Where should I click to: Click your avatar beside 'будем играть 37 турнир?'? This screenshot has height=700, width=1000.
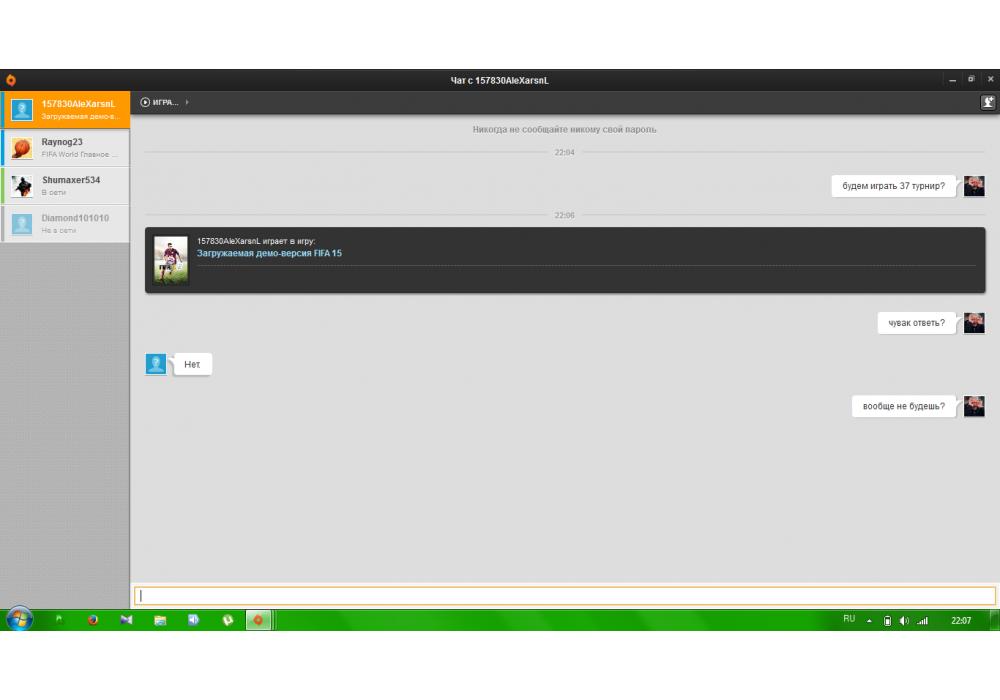[x=974, y=186]
